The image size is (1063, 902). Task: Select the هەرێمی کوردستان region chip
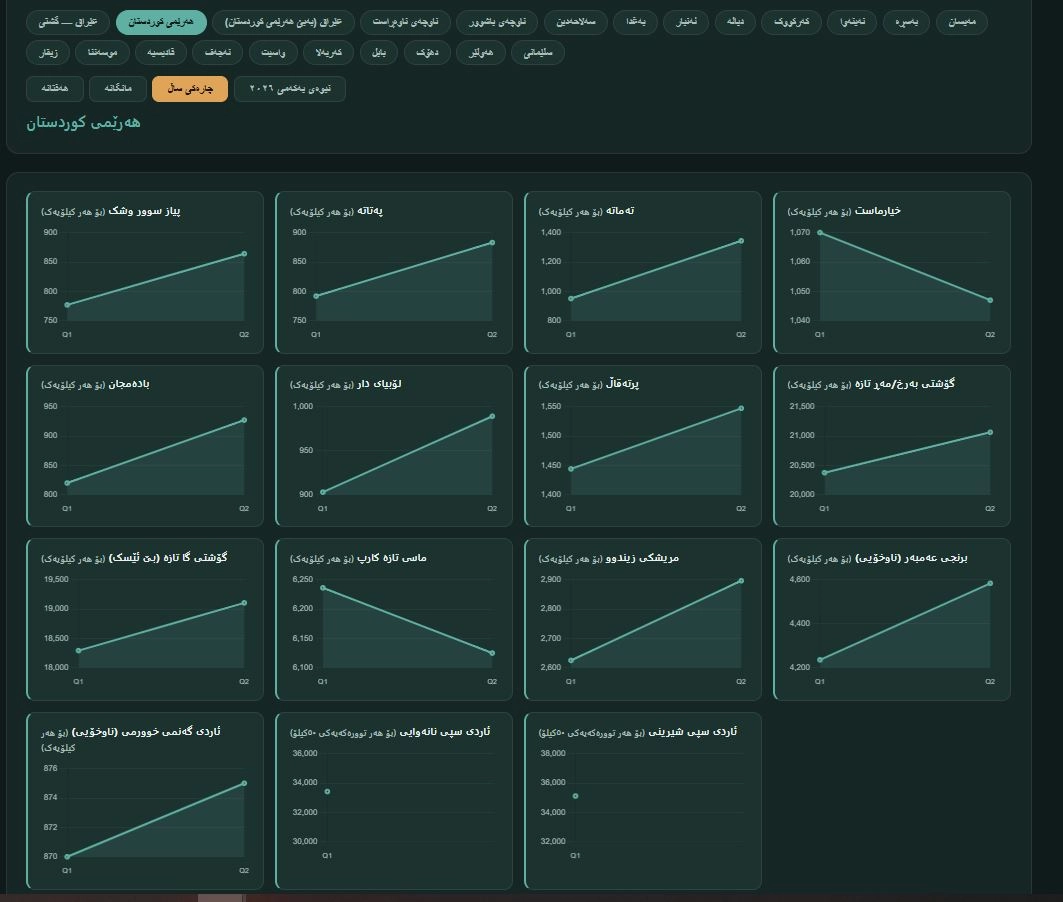pos(161,22)
